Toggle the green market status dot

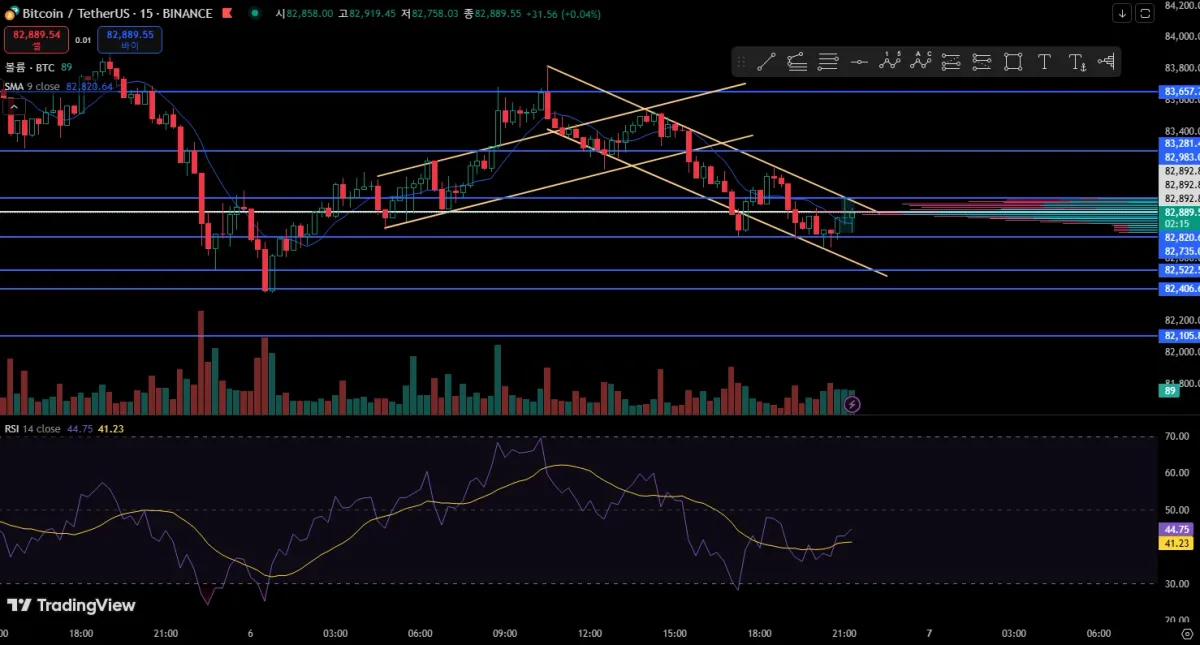click(257, 13)
